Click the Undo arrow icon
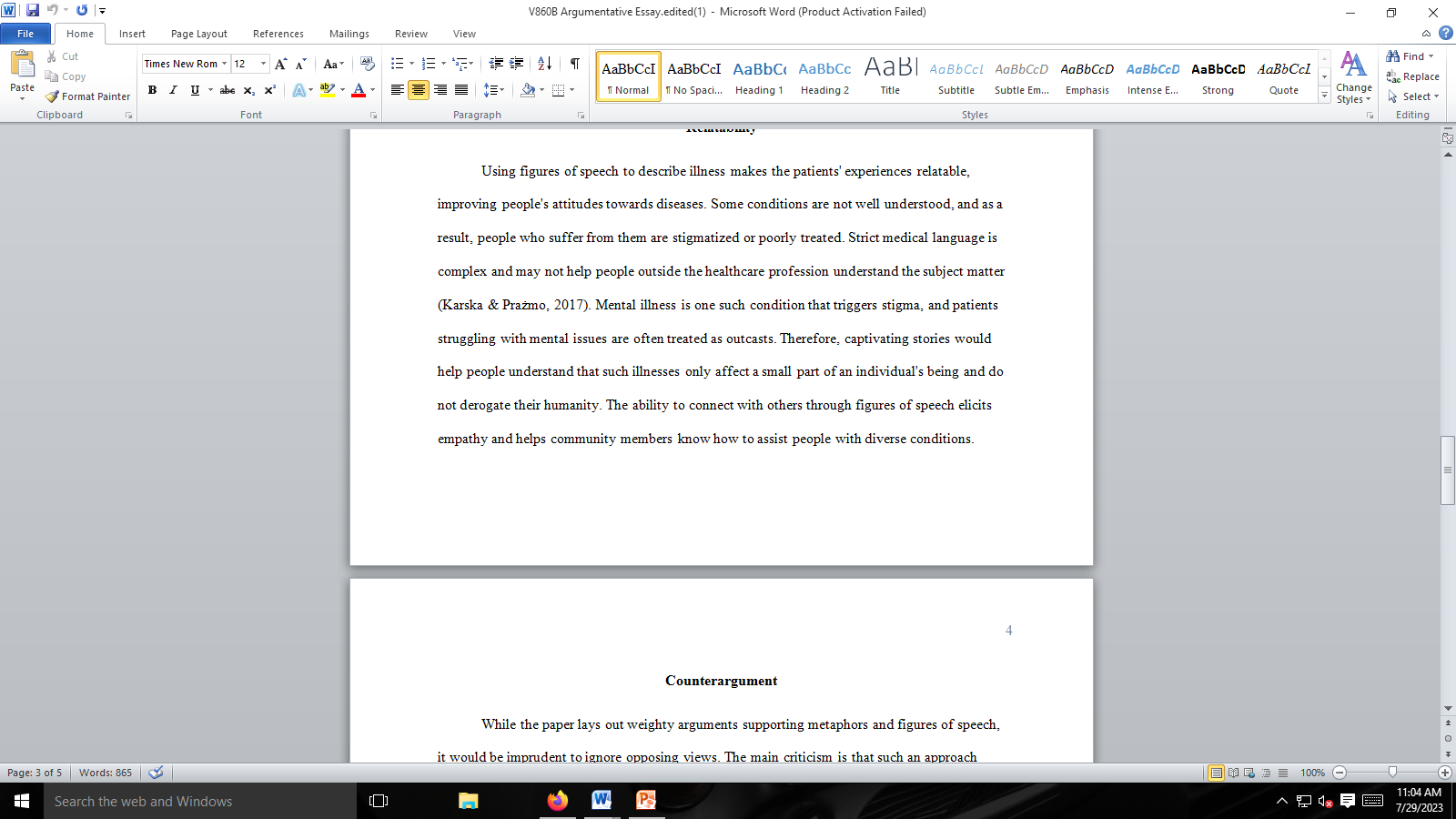The width and height of the screenshot is (1456, 819). (x=53, y=10)
